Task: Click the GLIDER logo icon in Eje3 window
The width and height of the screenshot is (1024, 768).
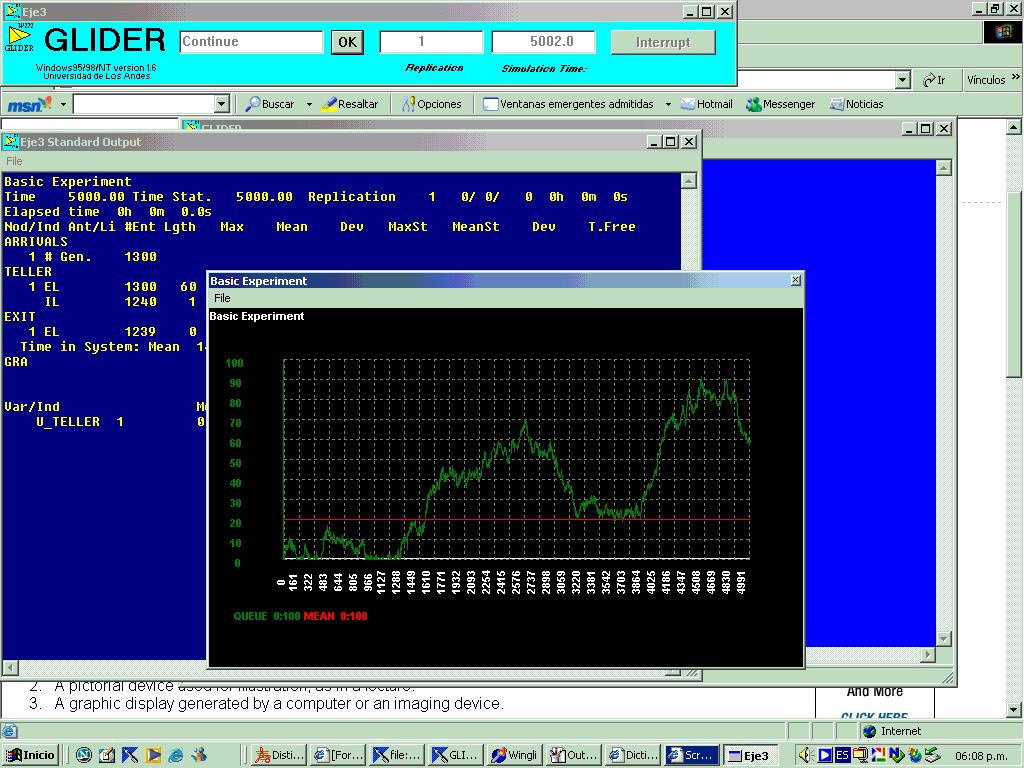Action: [20, 39]
